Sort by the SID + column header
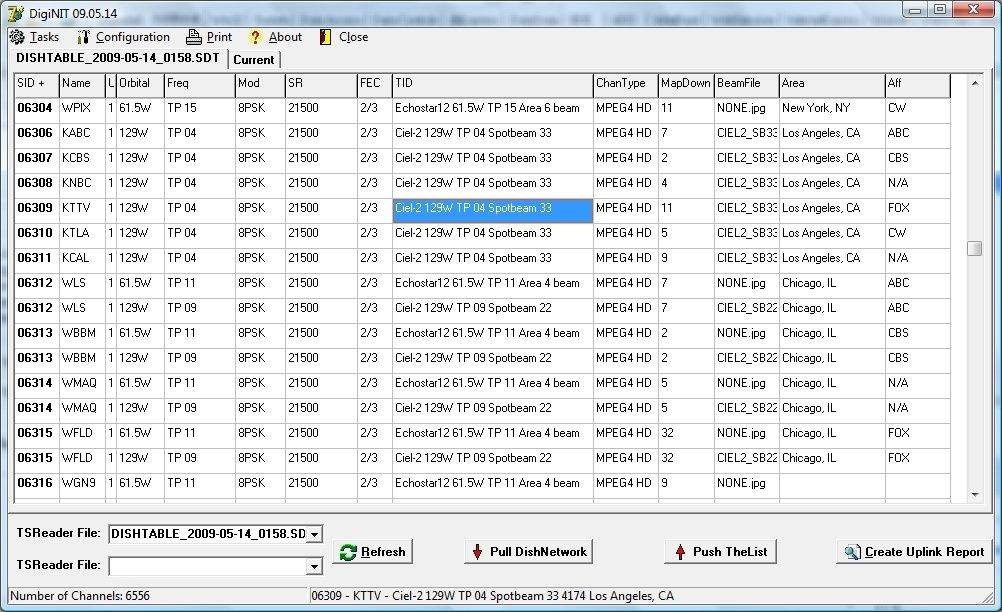 pyautogui.click(x=36, y=85)
